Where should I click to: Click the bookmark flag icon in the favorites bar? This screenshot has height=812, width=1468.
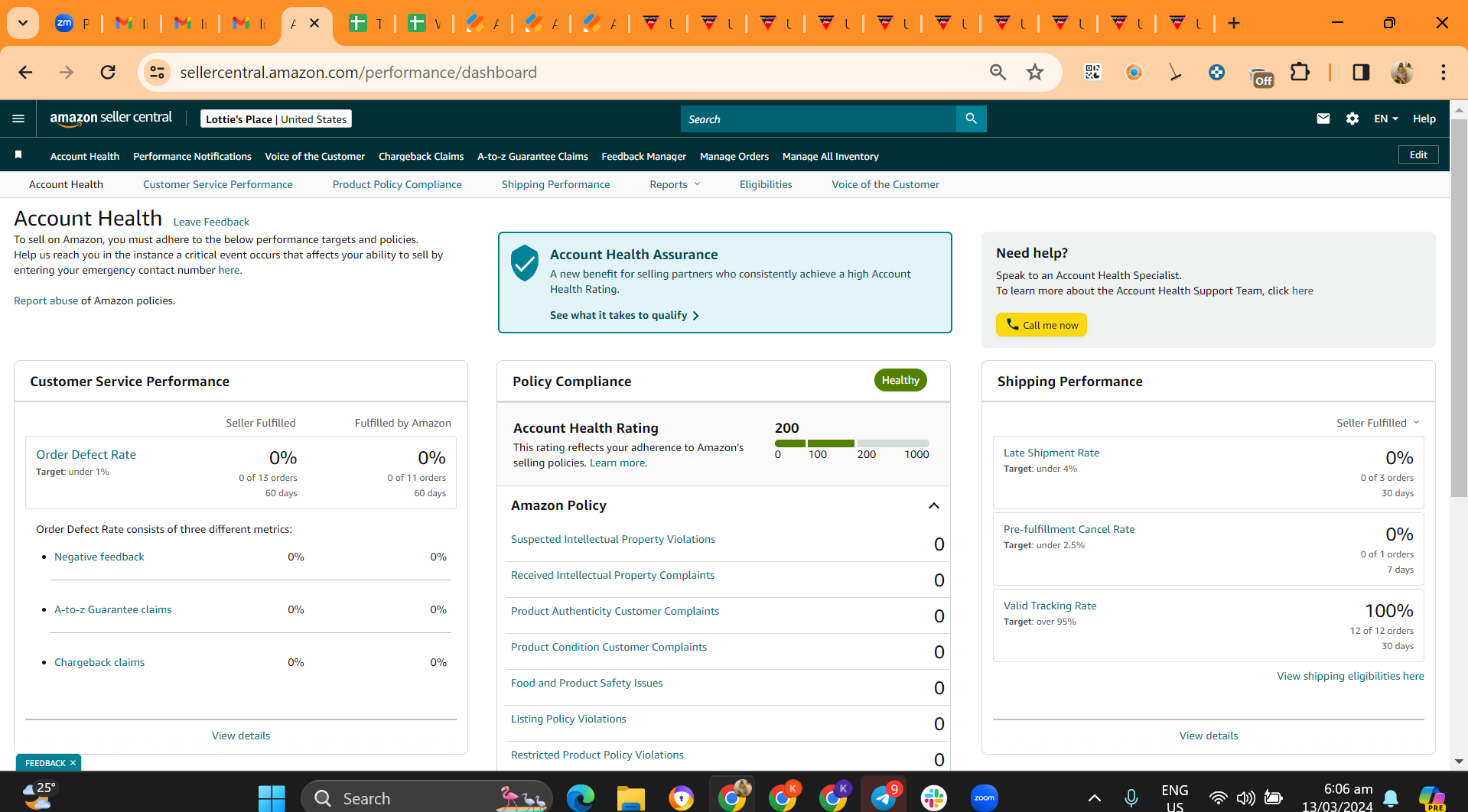(x=18, y=155)
